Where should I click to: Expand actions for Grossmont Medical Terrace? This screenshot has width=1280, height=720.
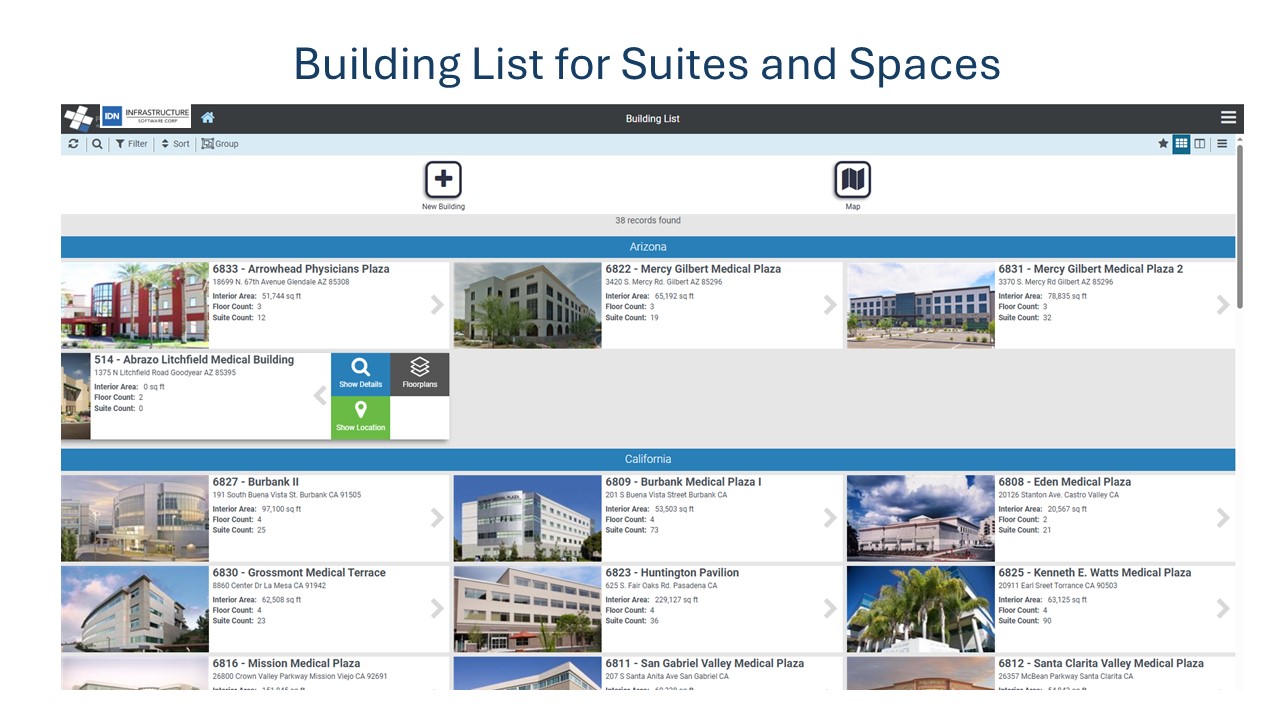(x=437, y=608)
